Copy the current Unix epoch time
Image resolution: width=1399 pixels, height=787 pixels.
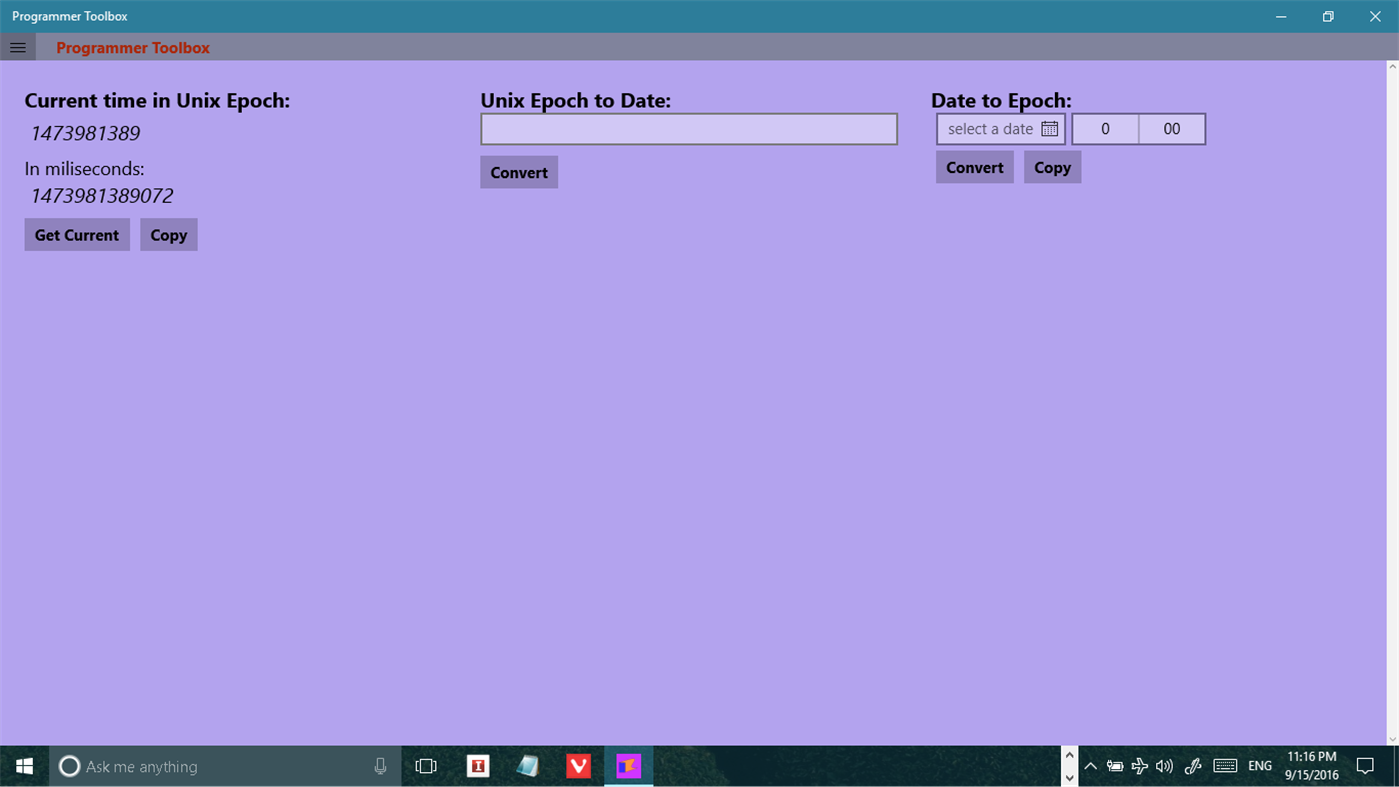click(168, 235)
